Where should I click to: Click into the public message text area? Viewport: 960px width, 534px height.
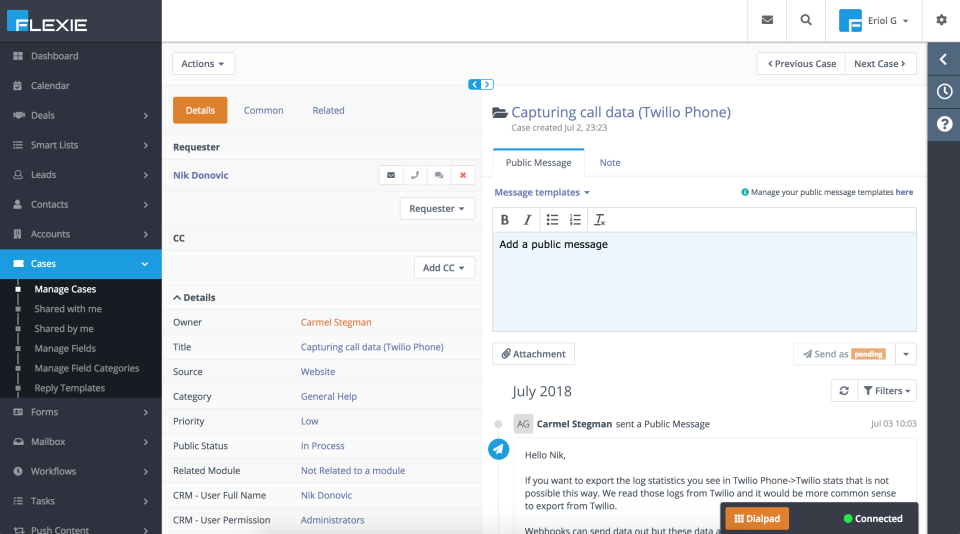tap(704, 282)
